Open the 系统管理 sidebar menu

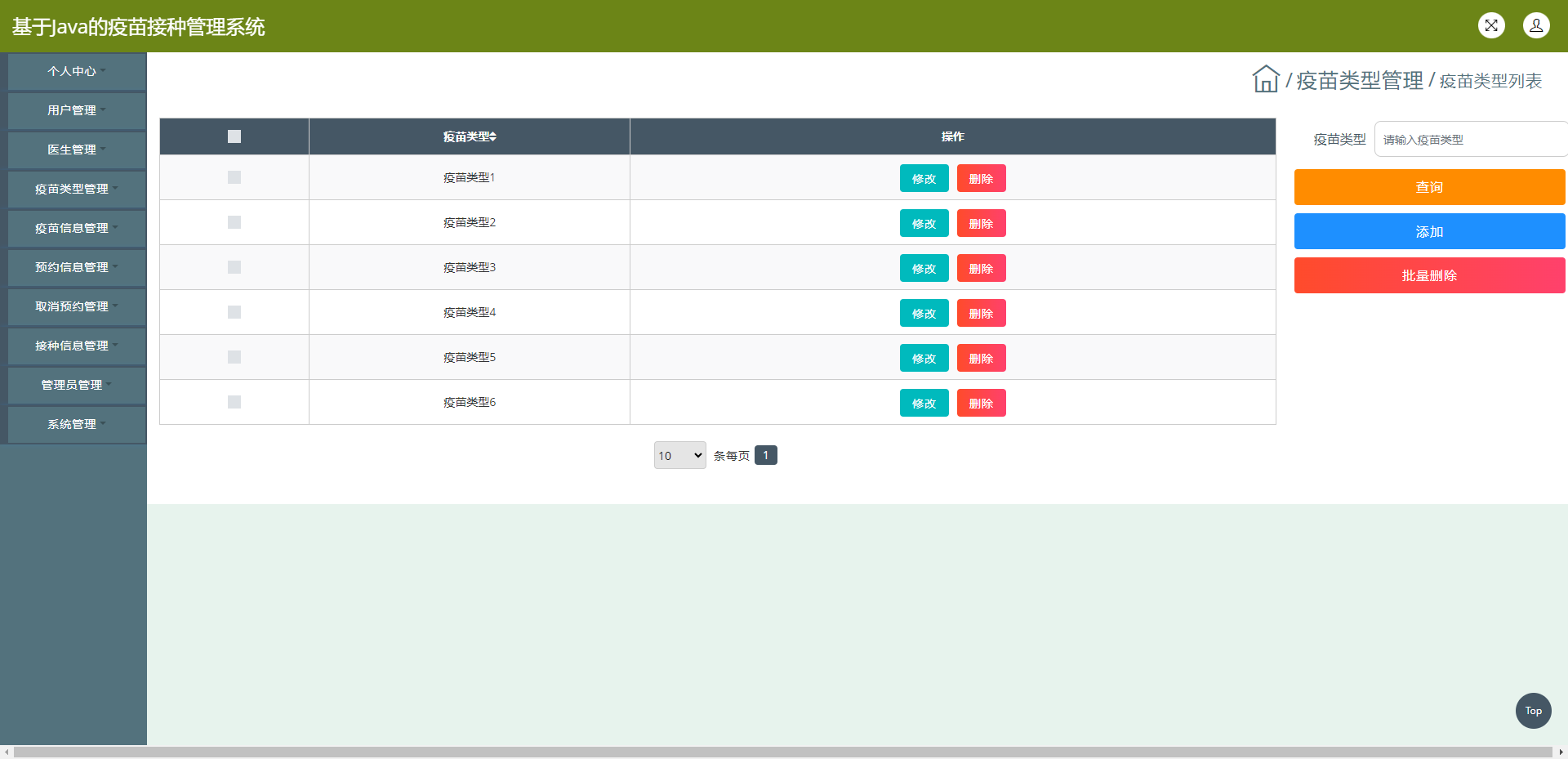[77, 424]
